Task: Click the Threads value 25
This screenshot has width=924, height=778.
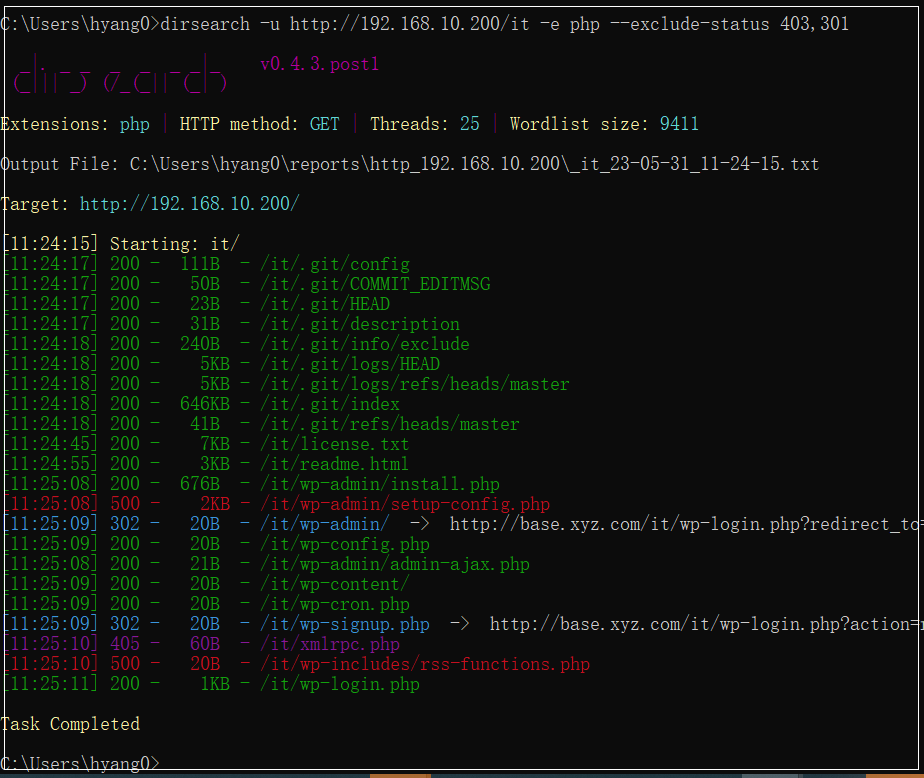Action: point(470,124)
